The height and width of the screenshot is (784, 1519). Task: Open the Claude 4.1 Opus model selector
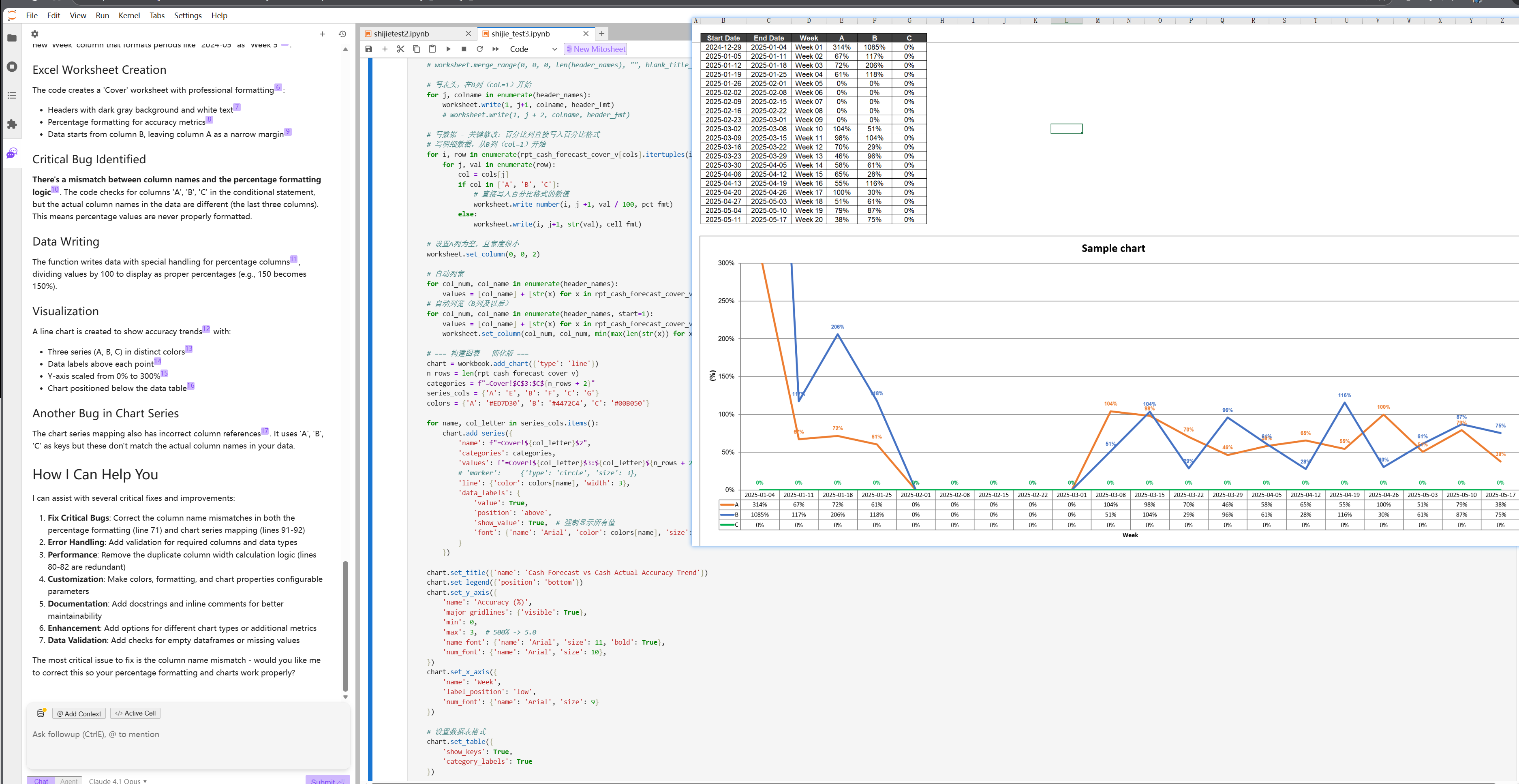pyautogui.click(x=118, y=780)
